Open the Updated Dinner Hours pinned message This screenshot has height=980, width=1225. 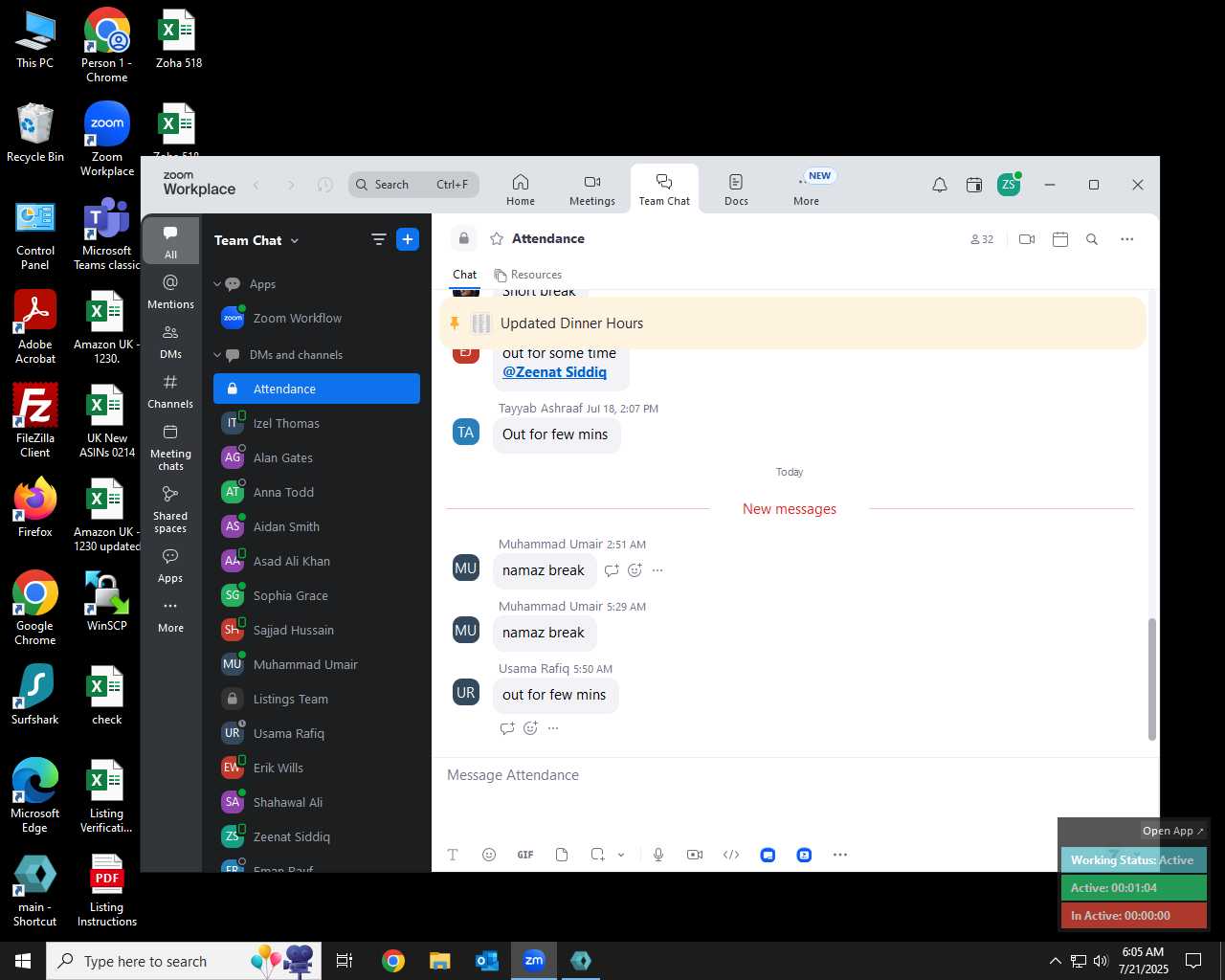coord(792,323)
